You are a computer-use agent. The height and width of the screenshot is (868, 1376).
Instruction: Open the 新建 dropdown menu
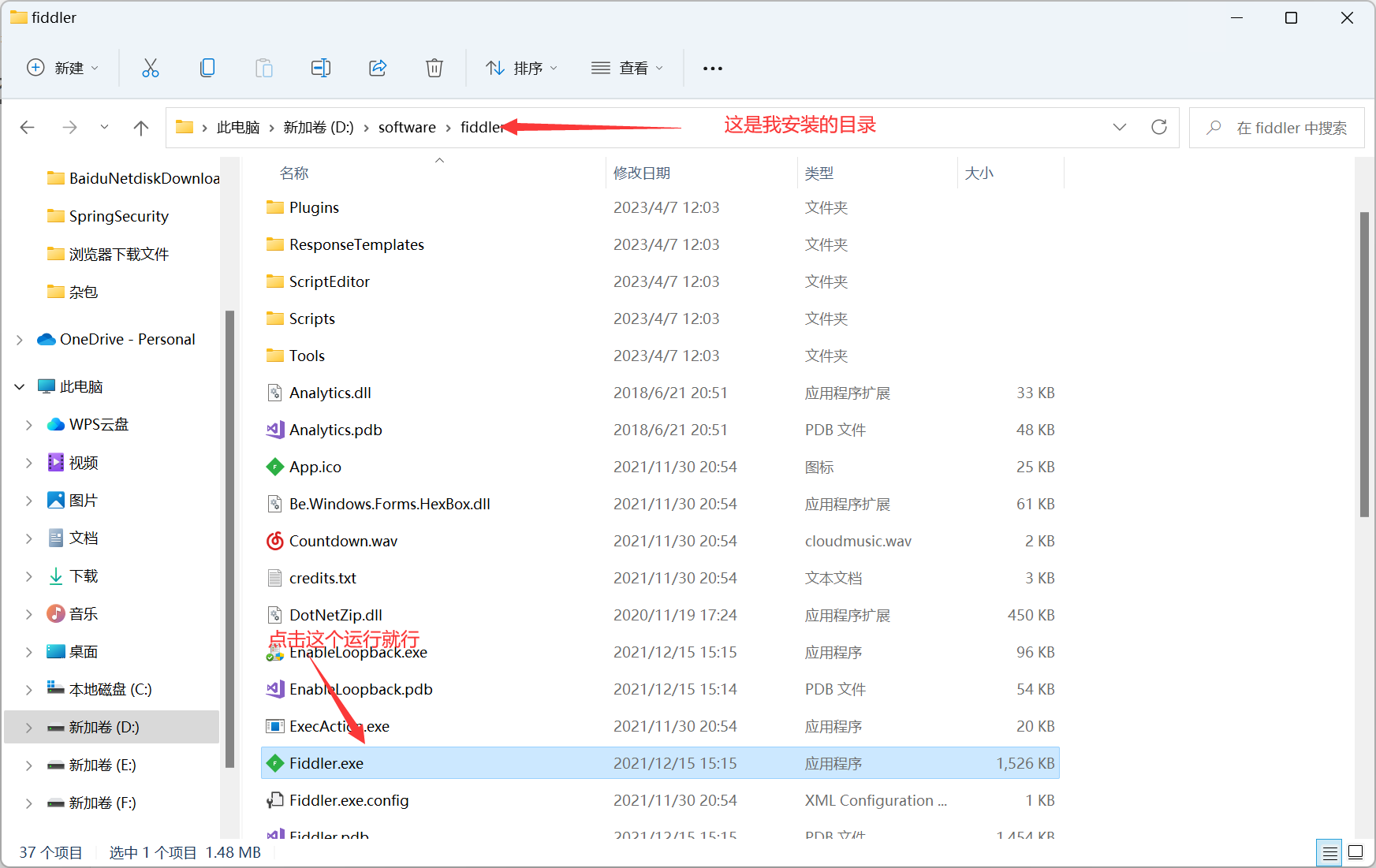[63, 68]
